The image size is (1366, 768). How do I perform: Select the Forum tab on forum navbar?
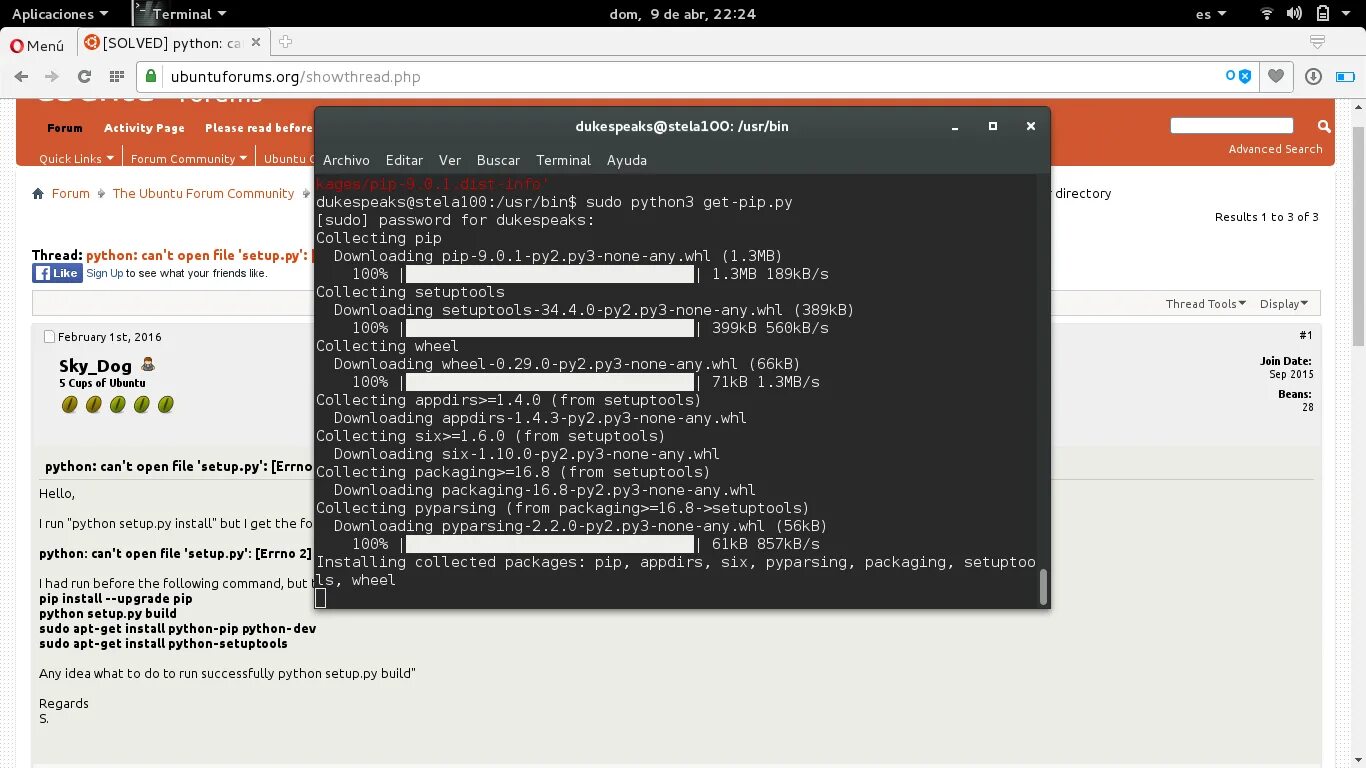tap(65, 128)
